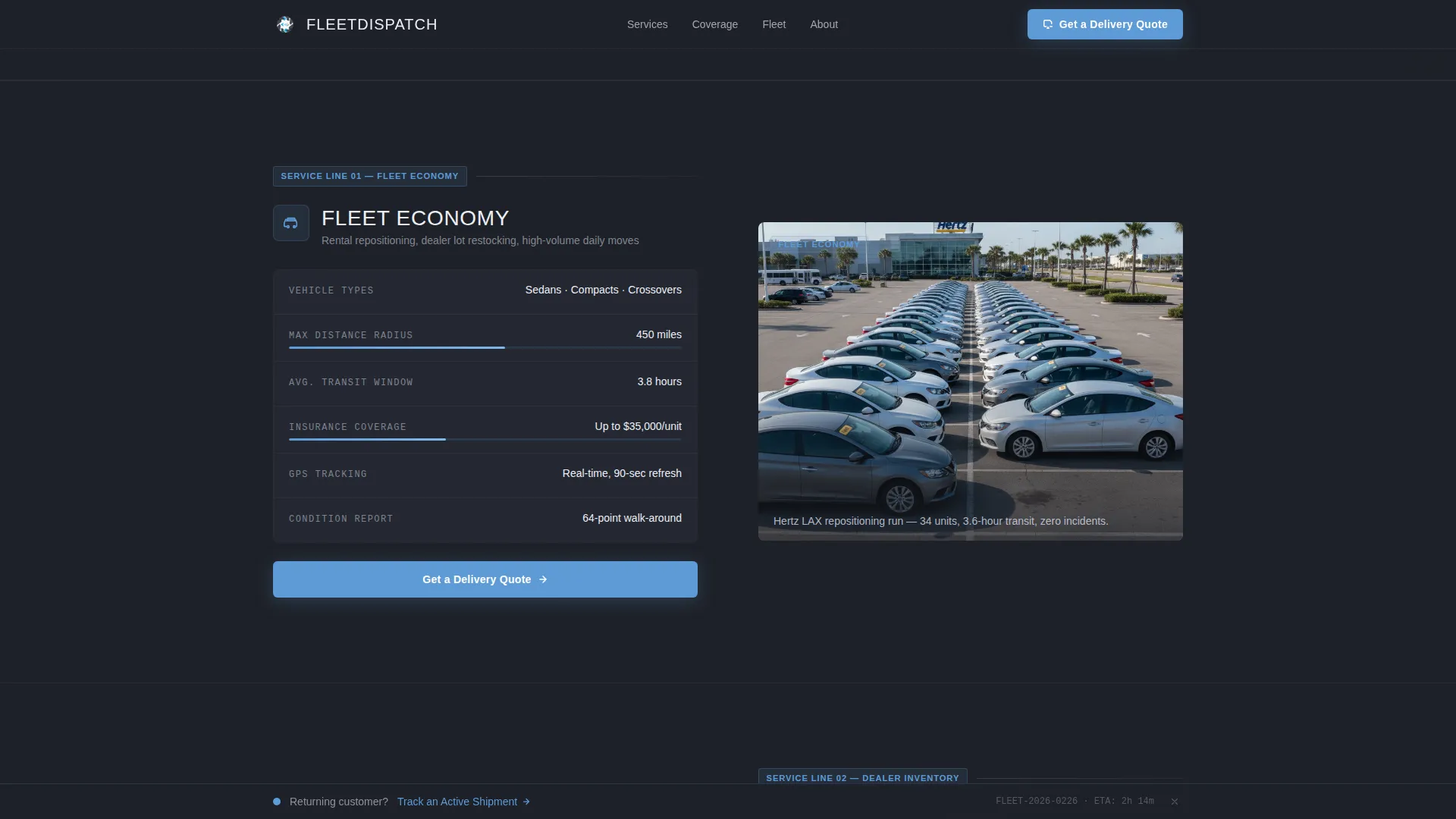Click the FleetDispatch logo icon

285,24
